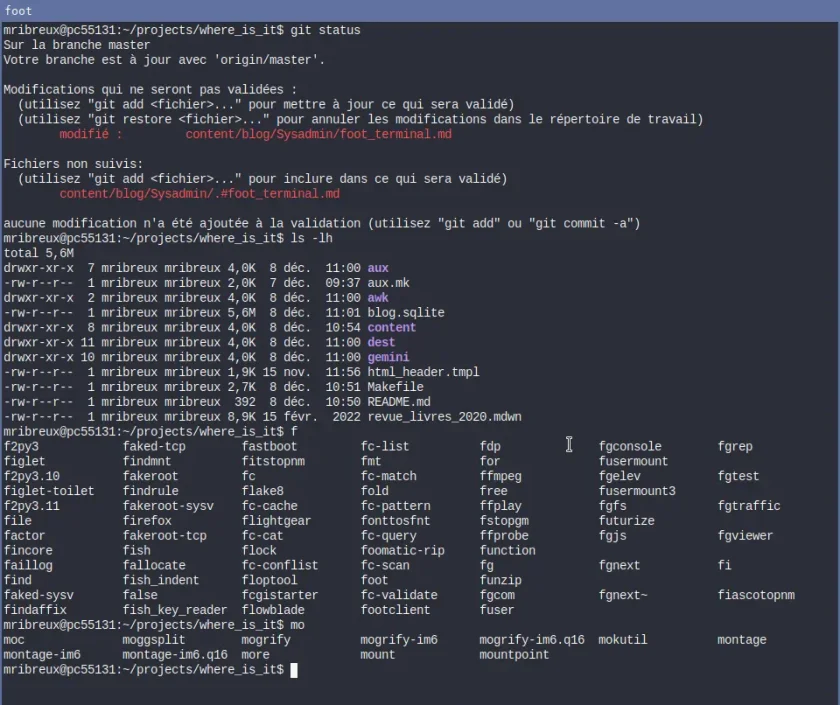Click the 'Makefile' file name

tap(395, 387)
